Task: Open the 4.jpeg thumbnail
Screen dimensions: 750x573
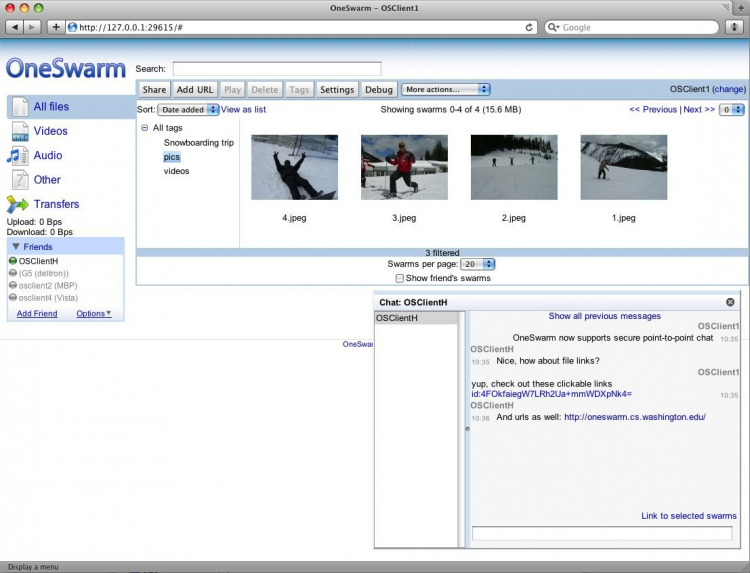Action: [294, 168]
